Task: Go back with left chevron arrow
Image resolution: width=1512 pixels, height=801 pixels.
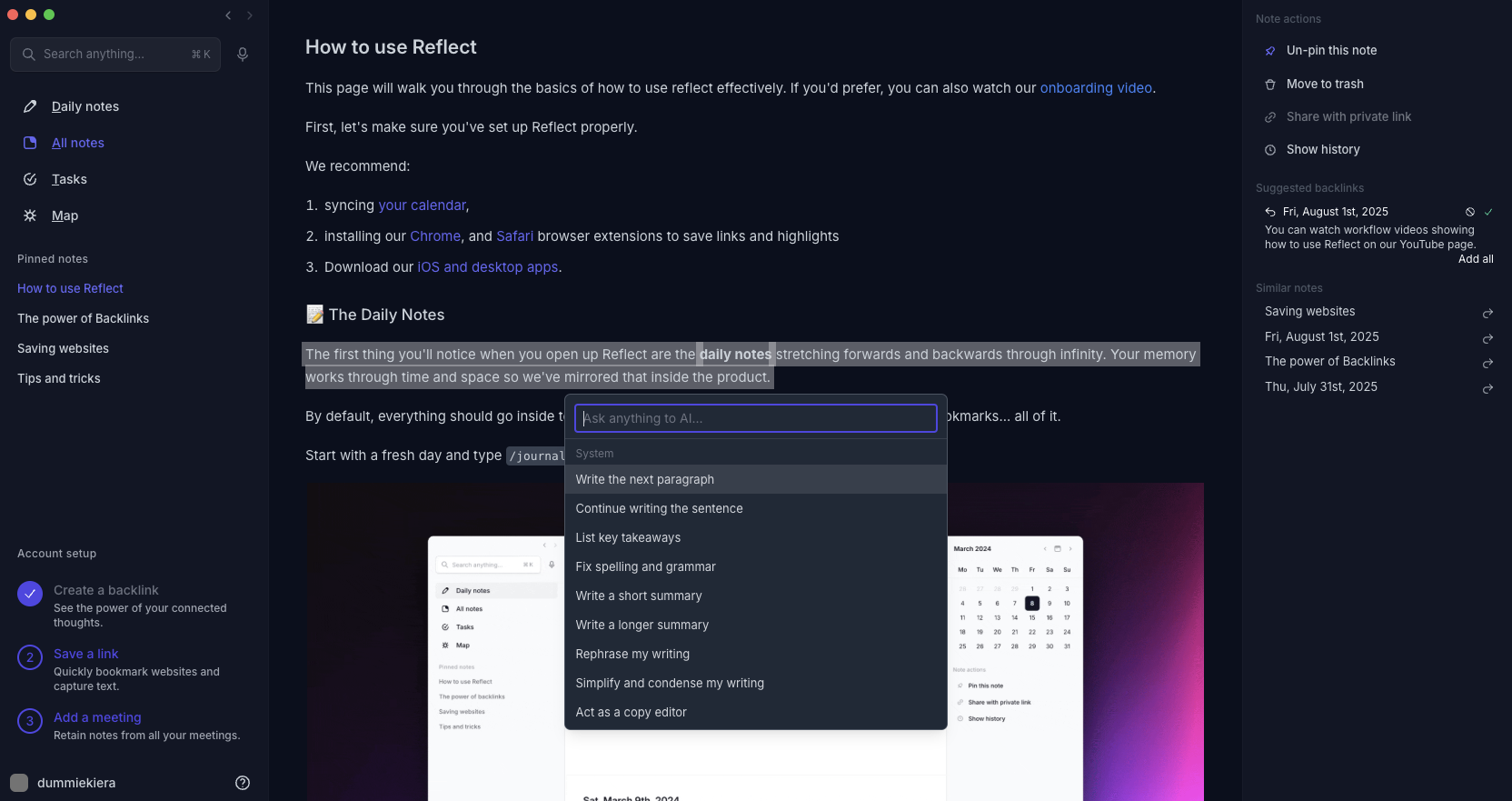Action: click(x=228, y=15)
